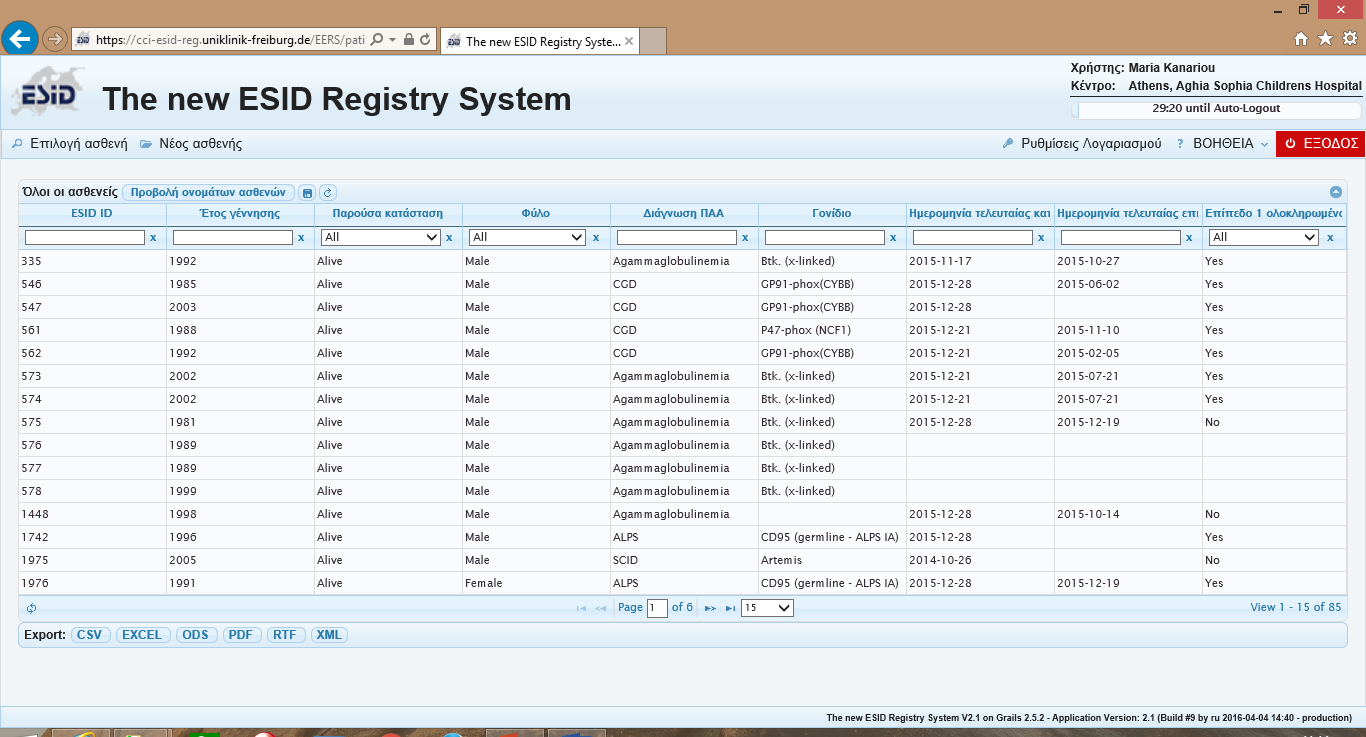Open Φύλο filter dropdown
The width and height of the screenshot is (1366, 737).
click(527, 237)
